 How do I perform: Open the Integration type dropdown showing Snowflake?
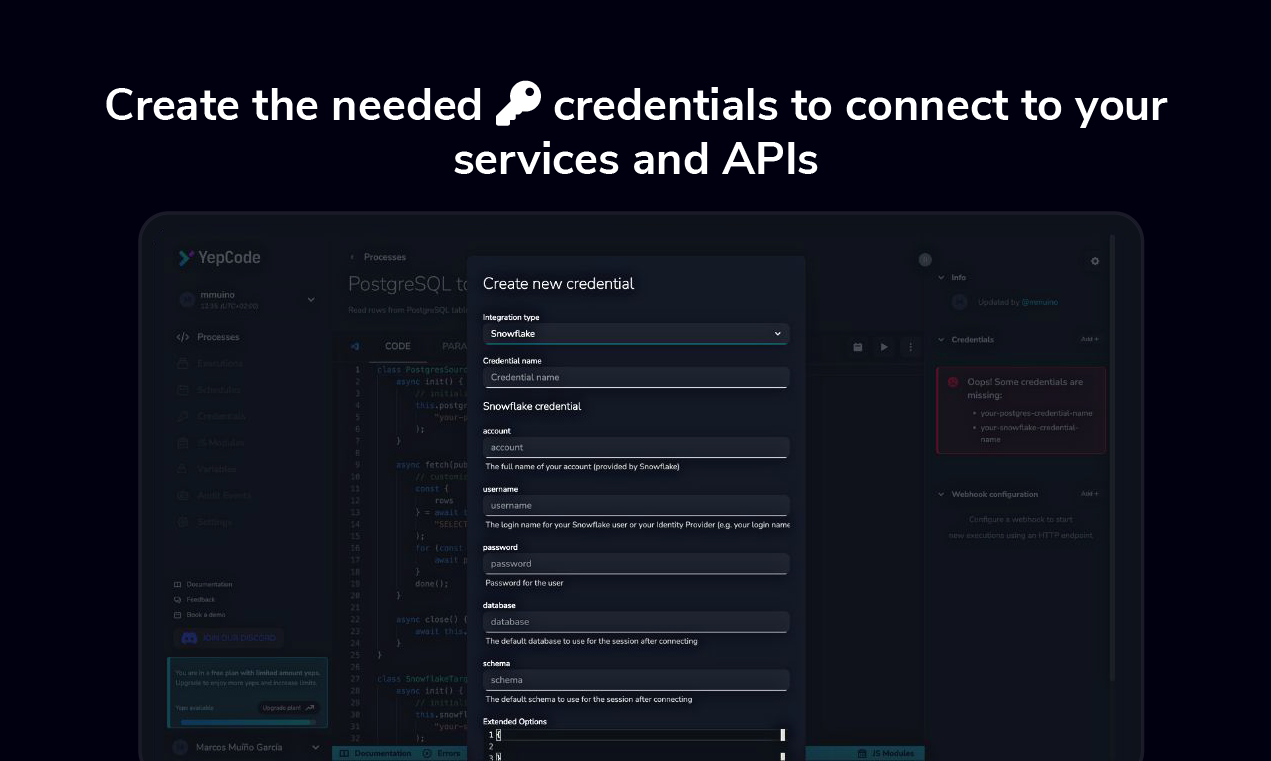(x=636, y=334)
